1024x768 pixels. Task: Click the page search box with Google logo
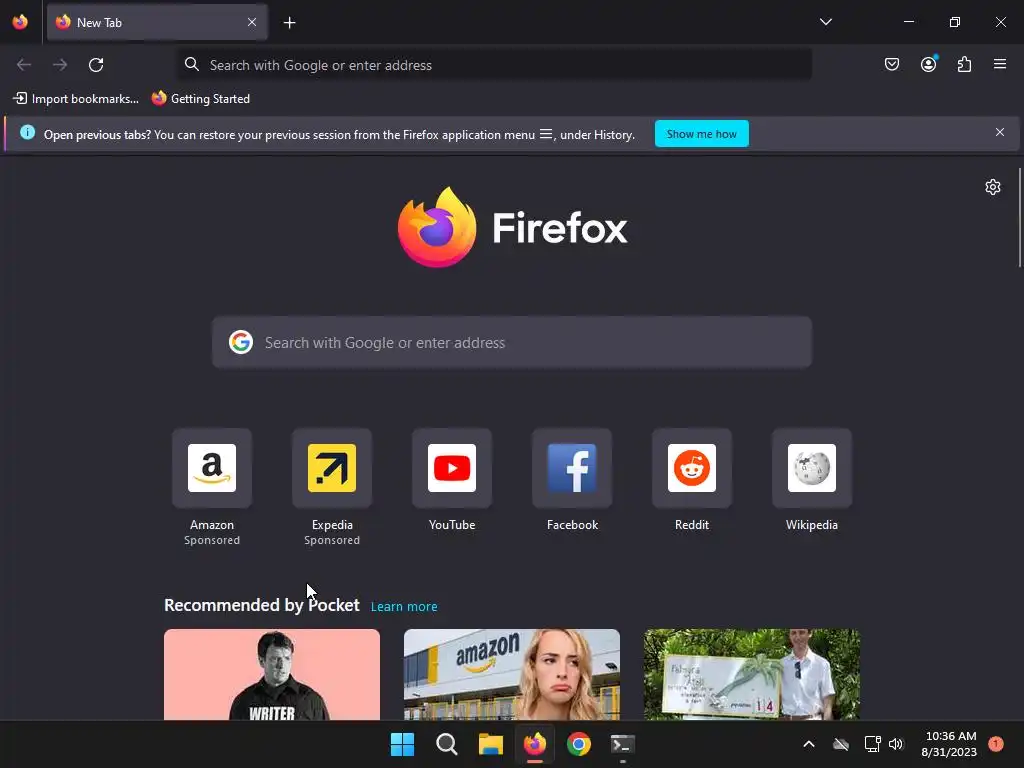click(512, 343)
